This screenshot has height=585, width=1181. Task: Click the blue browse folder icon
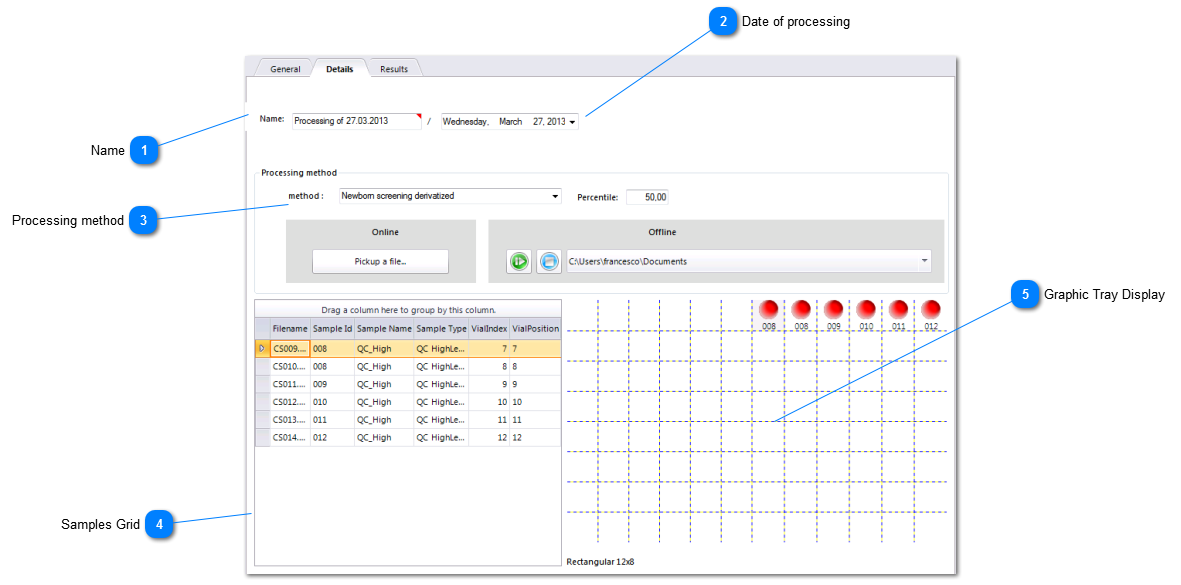click(549, 261)
